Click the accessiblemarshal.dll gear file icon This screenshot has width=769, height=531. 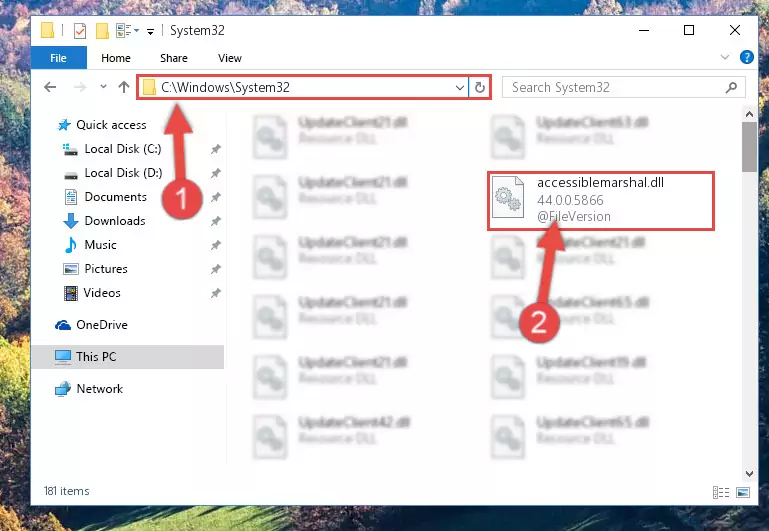pos(508,197)
